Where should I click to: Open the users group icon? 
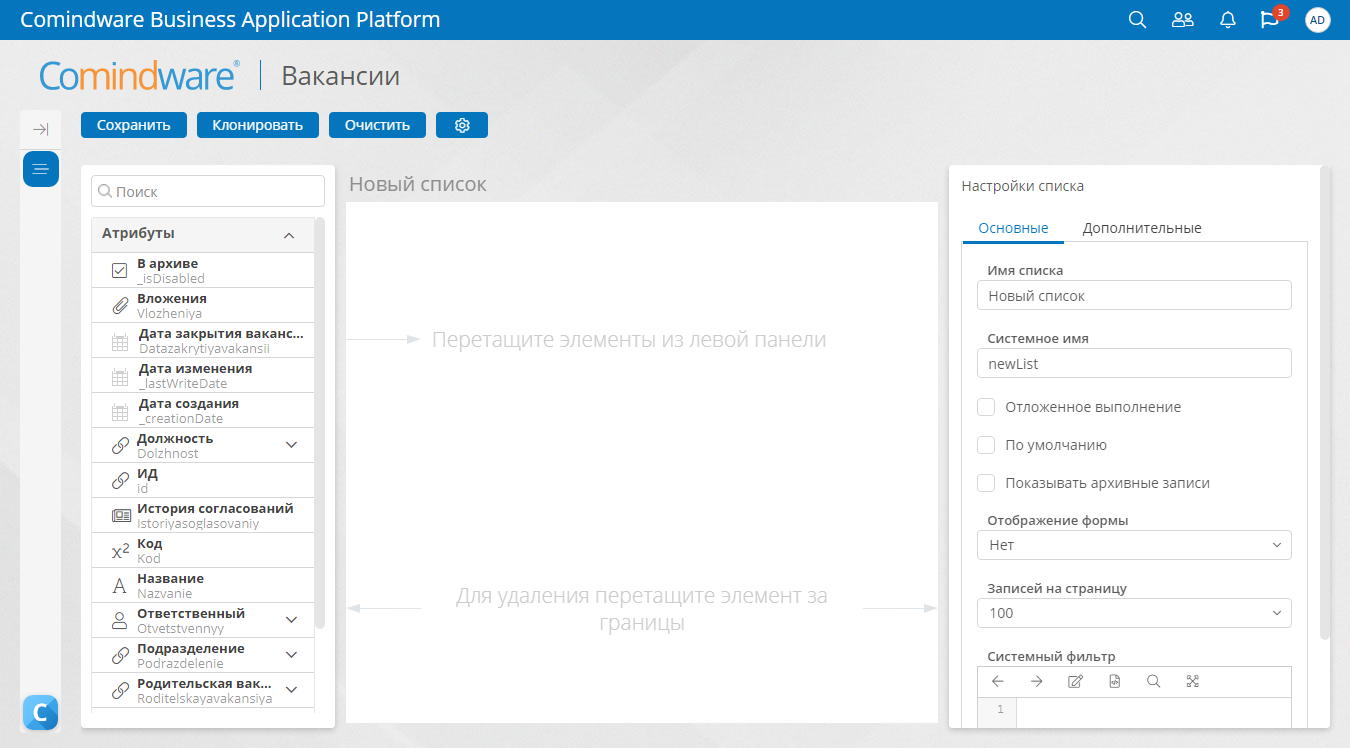pyautogui.click(x=1183, y=20)
